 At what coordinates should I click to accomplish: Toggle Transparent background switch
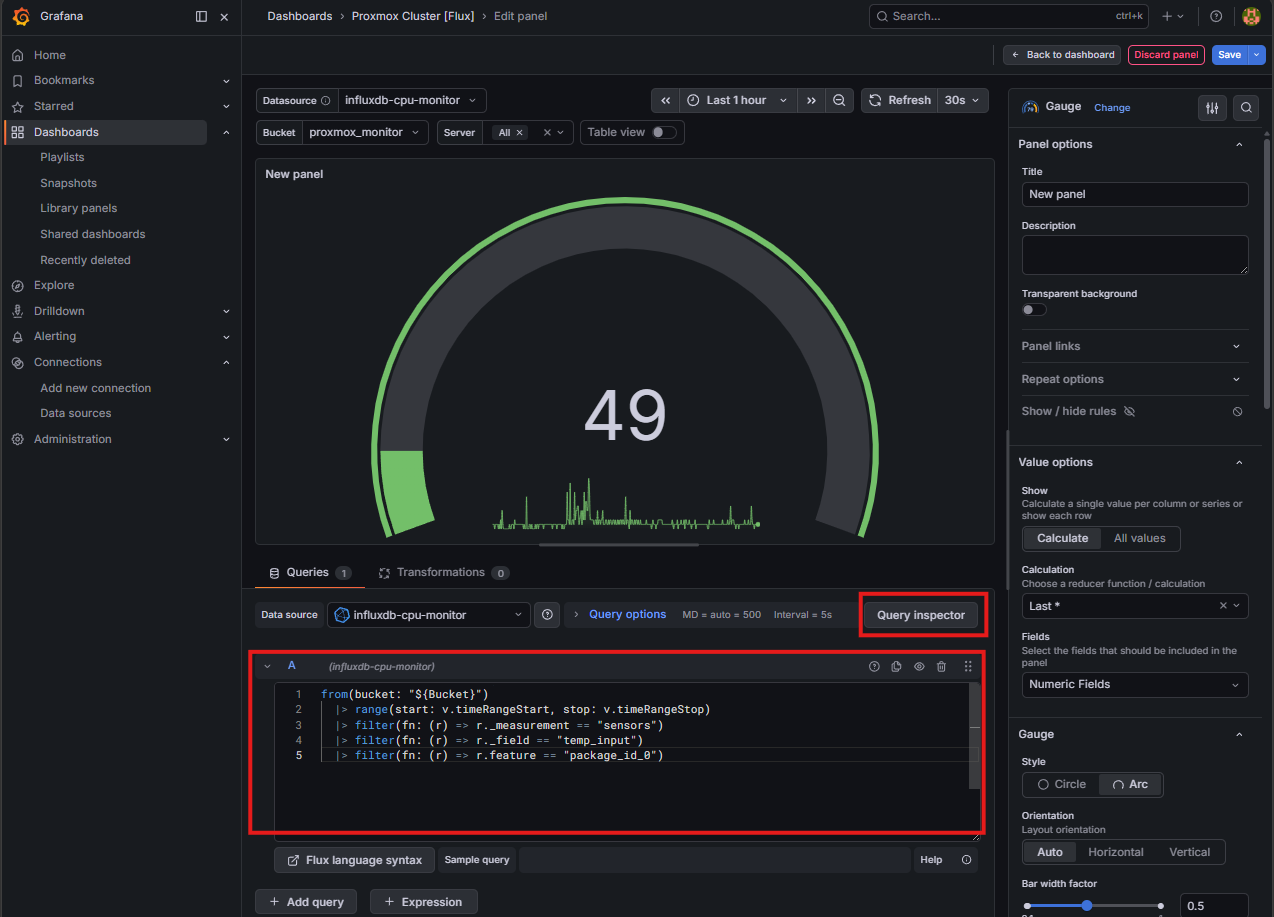point(1034,310)
